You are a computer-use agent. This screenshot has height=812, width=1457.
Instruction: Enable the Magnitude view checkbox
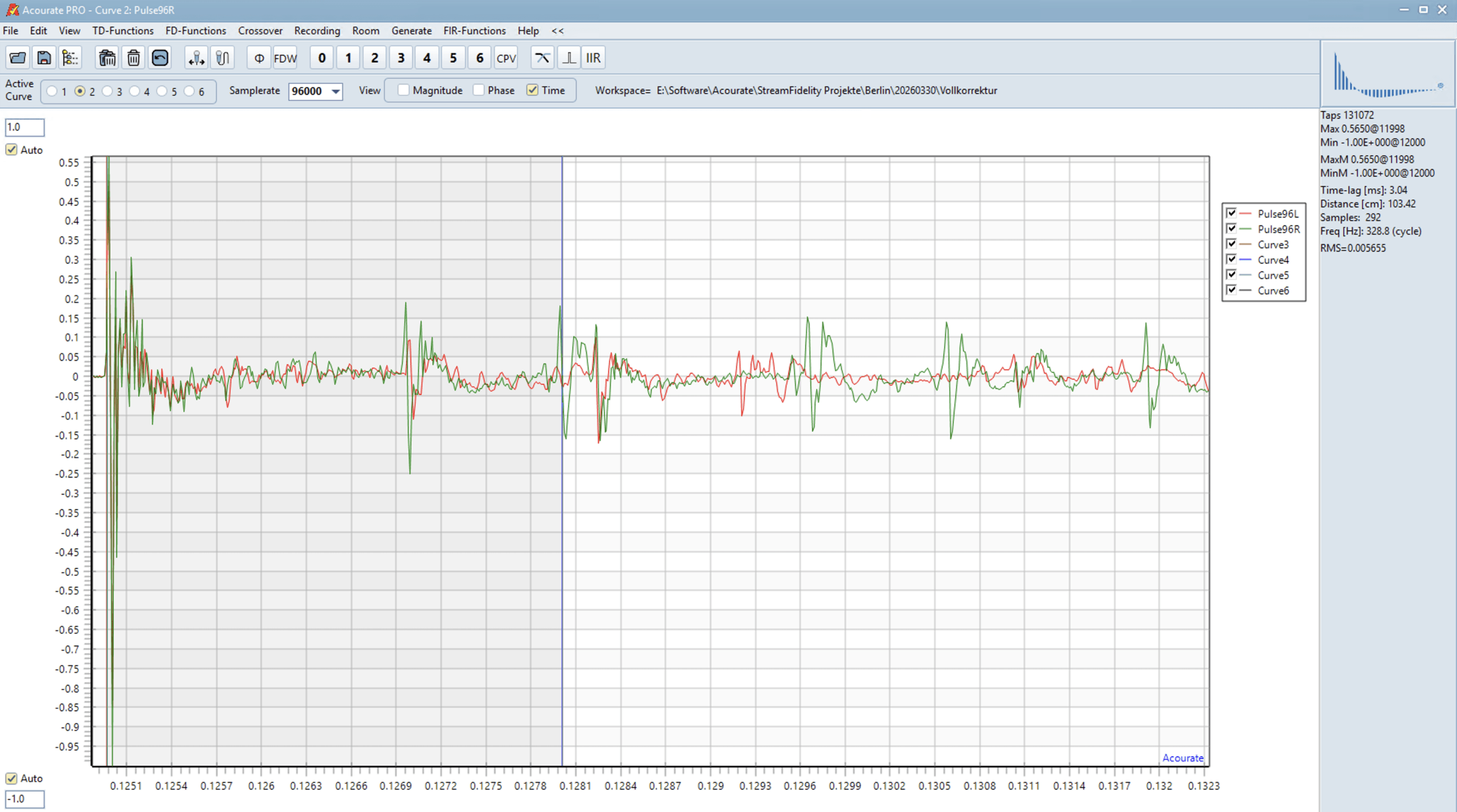tap(404, 90)
